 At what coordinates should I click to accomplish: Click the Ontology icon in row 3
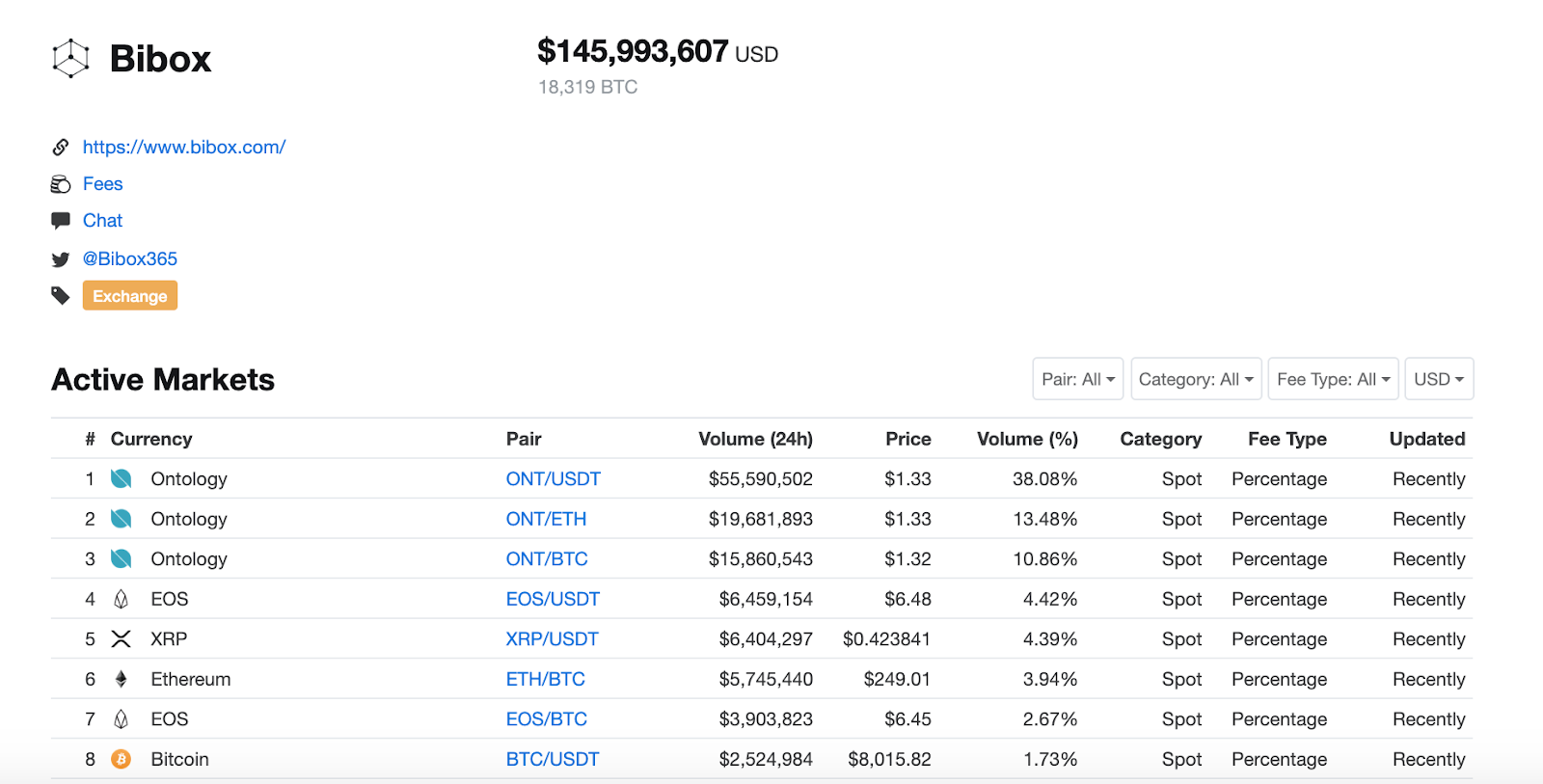121,558
